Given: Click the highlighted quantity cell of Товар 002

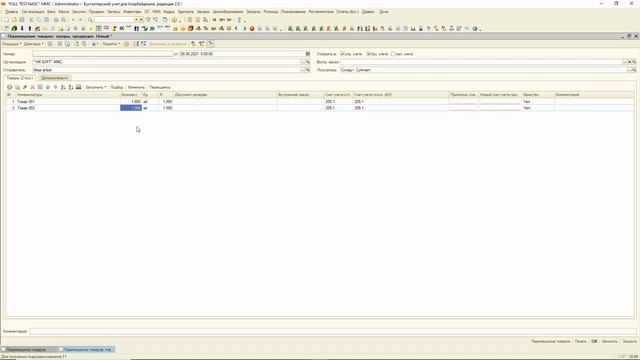Looking at the screenshot, I should (x=131, y=108).
